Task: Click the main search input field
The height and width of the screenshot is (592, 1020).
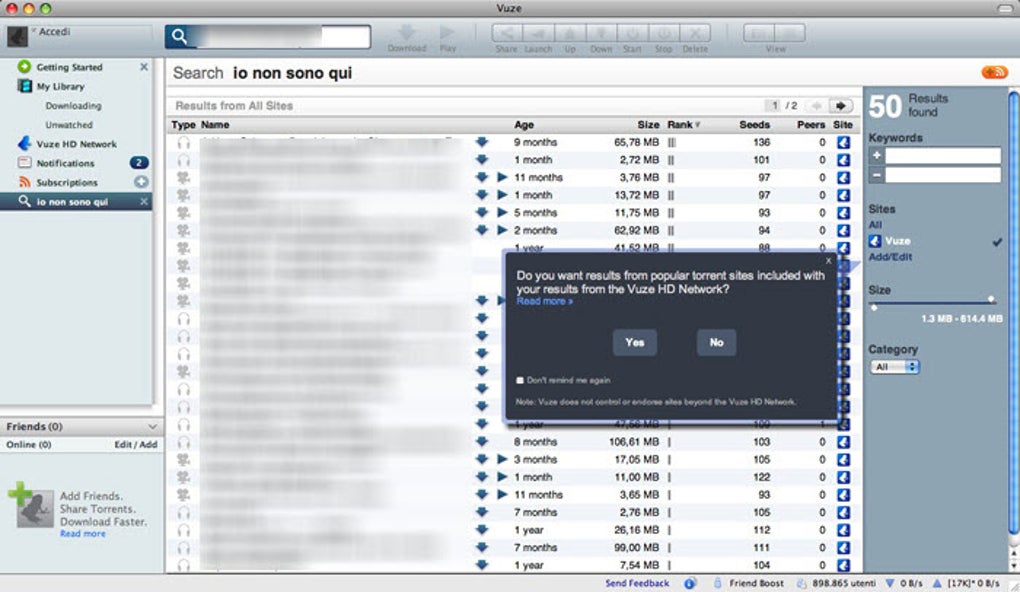Action: (280, 36)
